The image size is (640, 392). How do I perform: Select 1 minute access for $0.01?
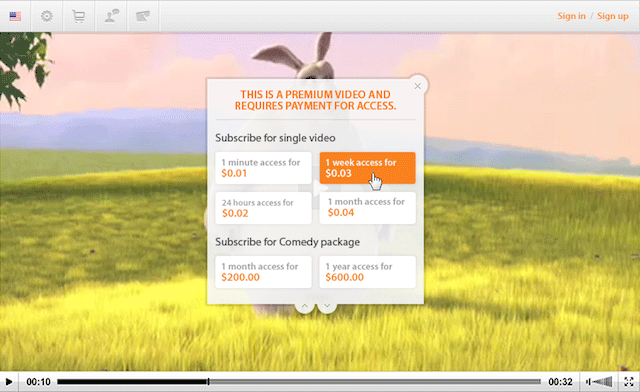[x=263, y=168]
